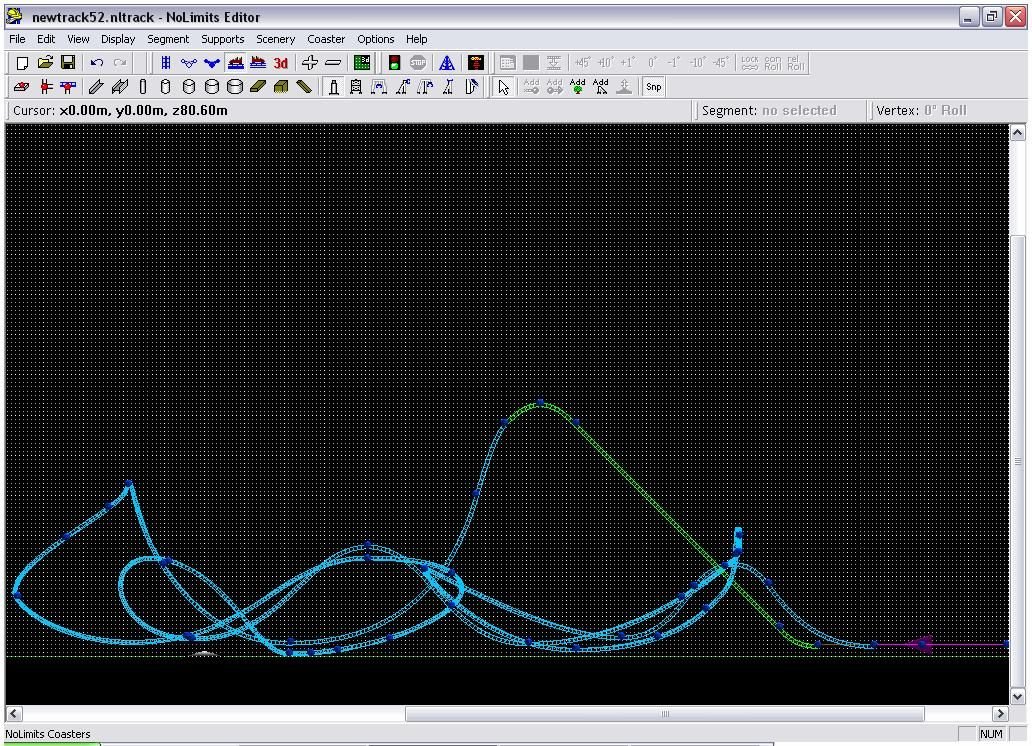Click the Cursor coordinates readout
1032x746 pixels.
click(x=120, y=111)
